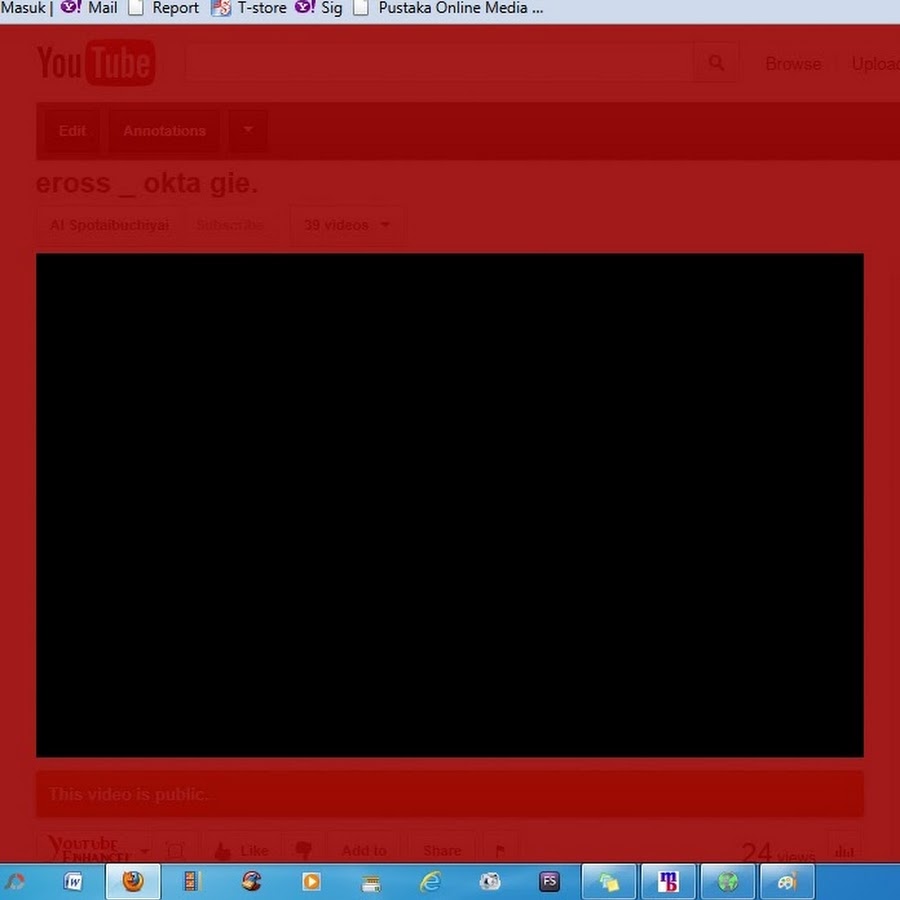Open the 39 videos dropdown

click(x=347, y=225)
